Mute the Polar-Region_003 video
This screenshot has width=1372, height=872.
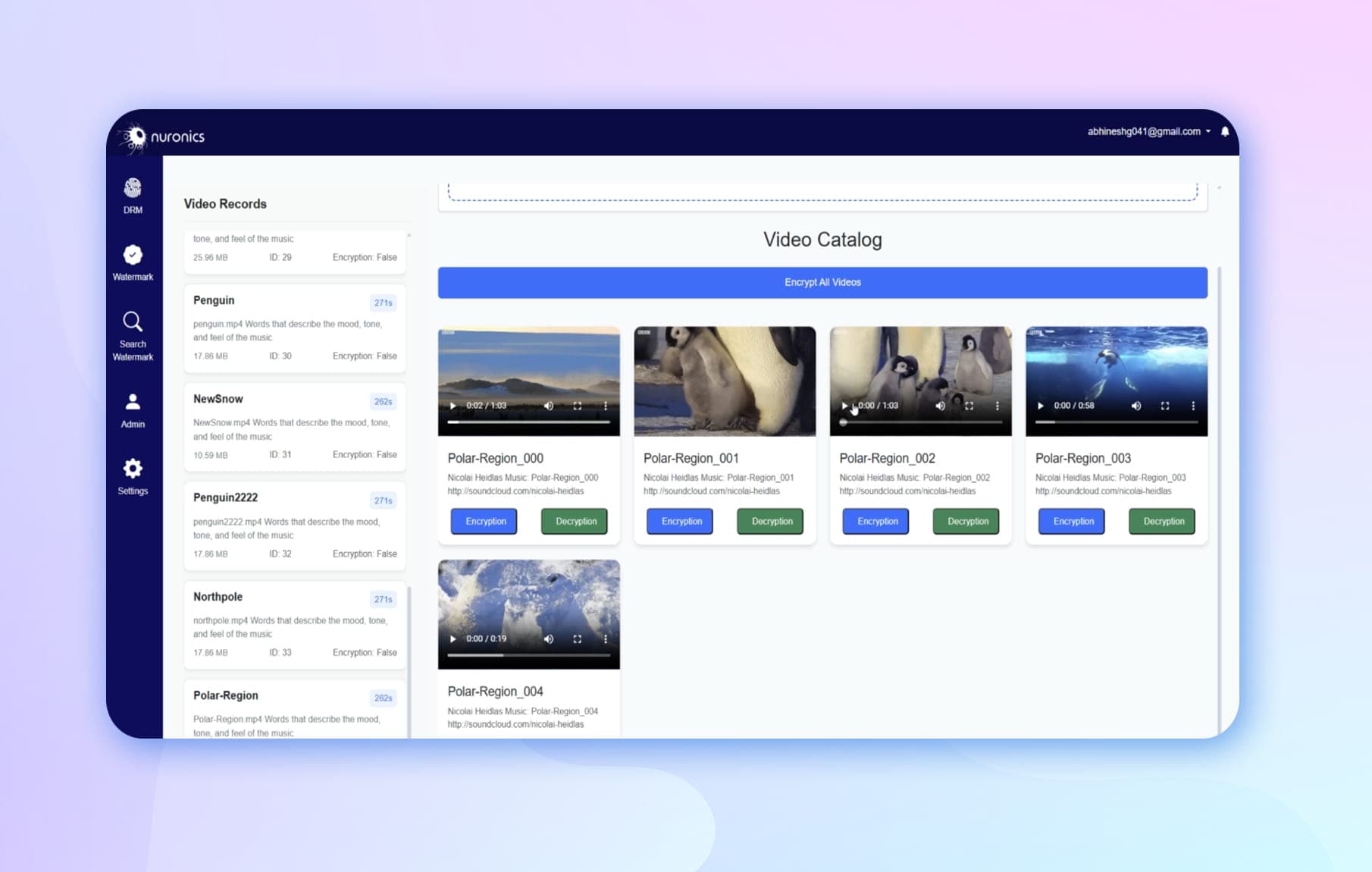(1136, 406)
